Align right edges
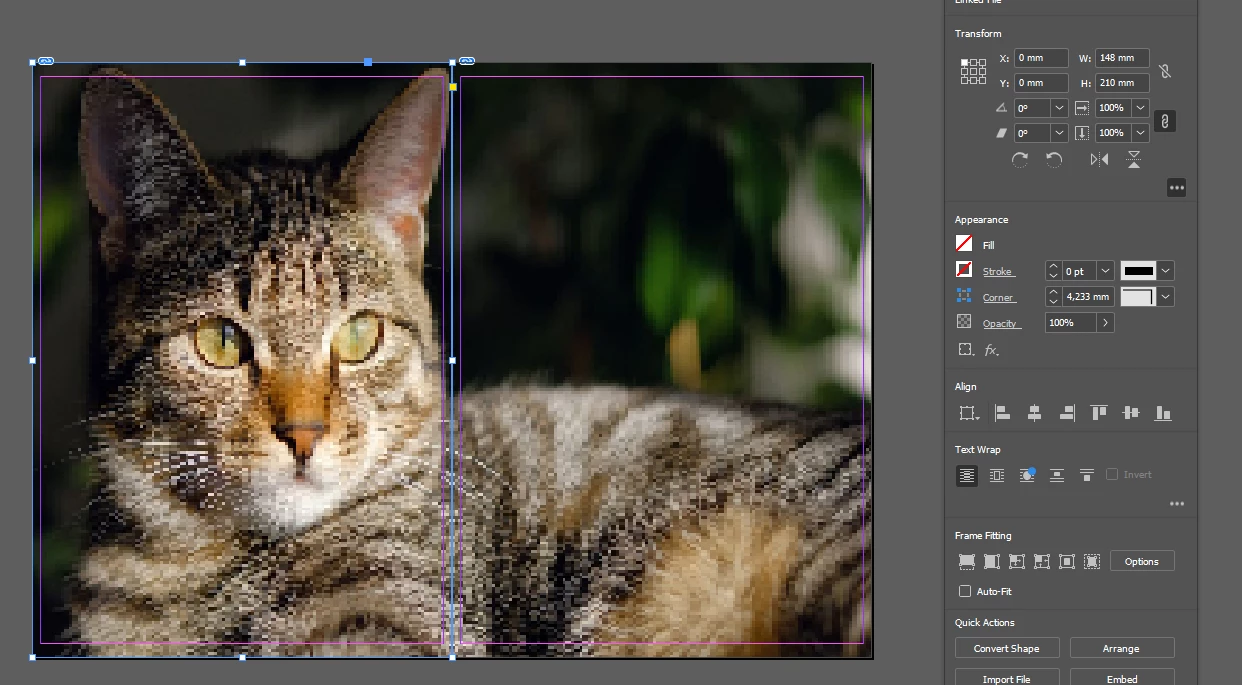The width and height of the screenshot is (1242, 685). tap(1067, 413)
